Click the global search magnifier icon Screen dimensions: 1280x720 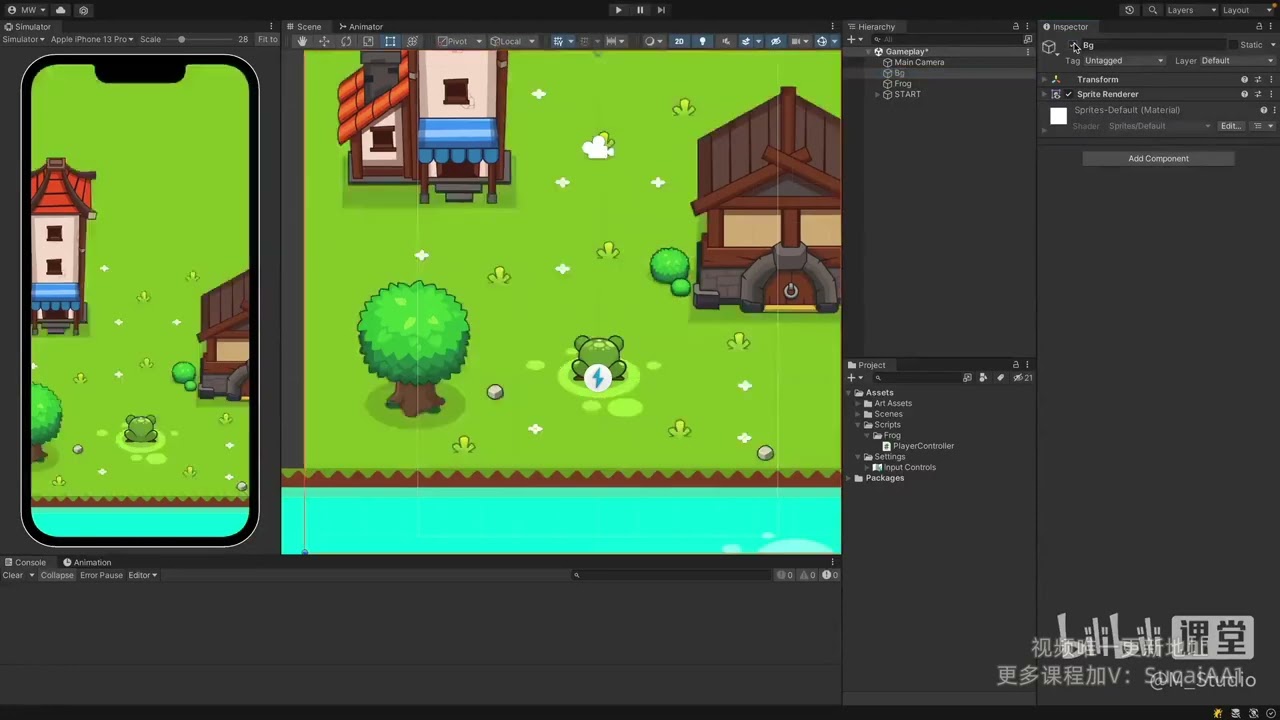click(x=1153, y=10)
